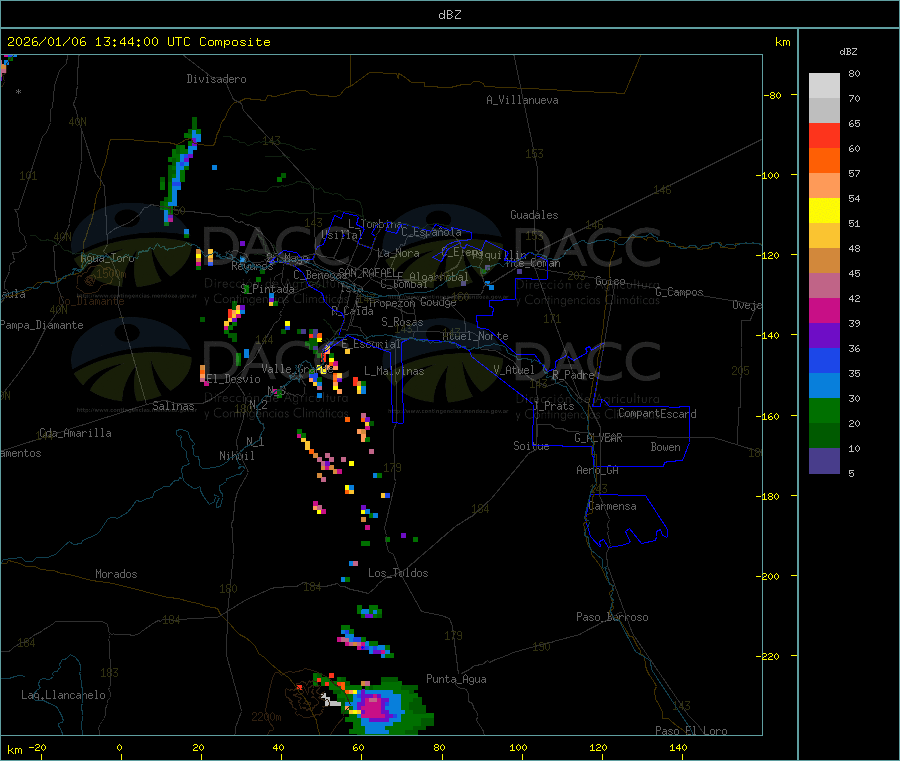Click the Carmensa location label
Viewport: 900px width, 761px height.
point(612,506)
